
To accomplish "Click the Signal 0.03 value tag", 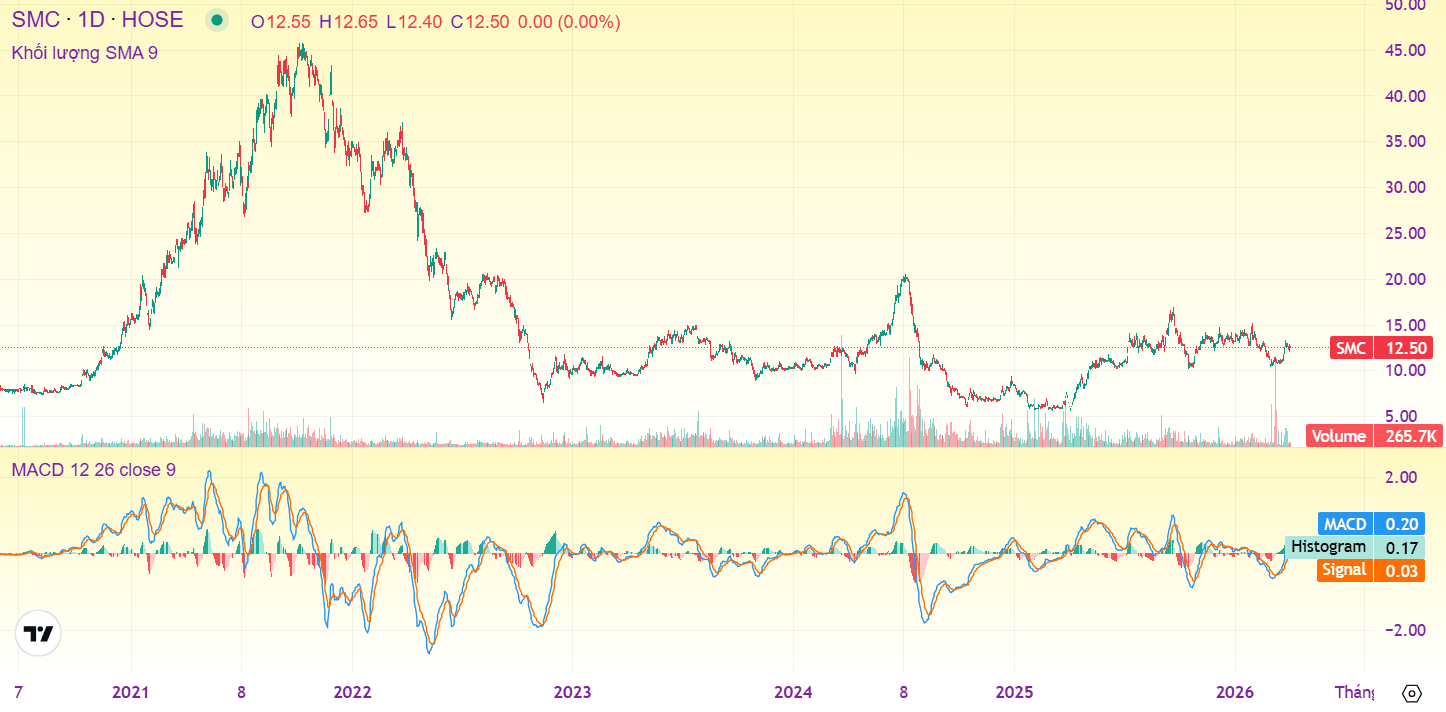I will (x=1370, y=570).
